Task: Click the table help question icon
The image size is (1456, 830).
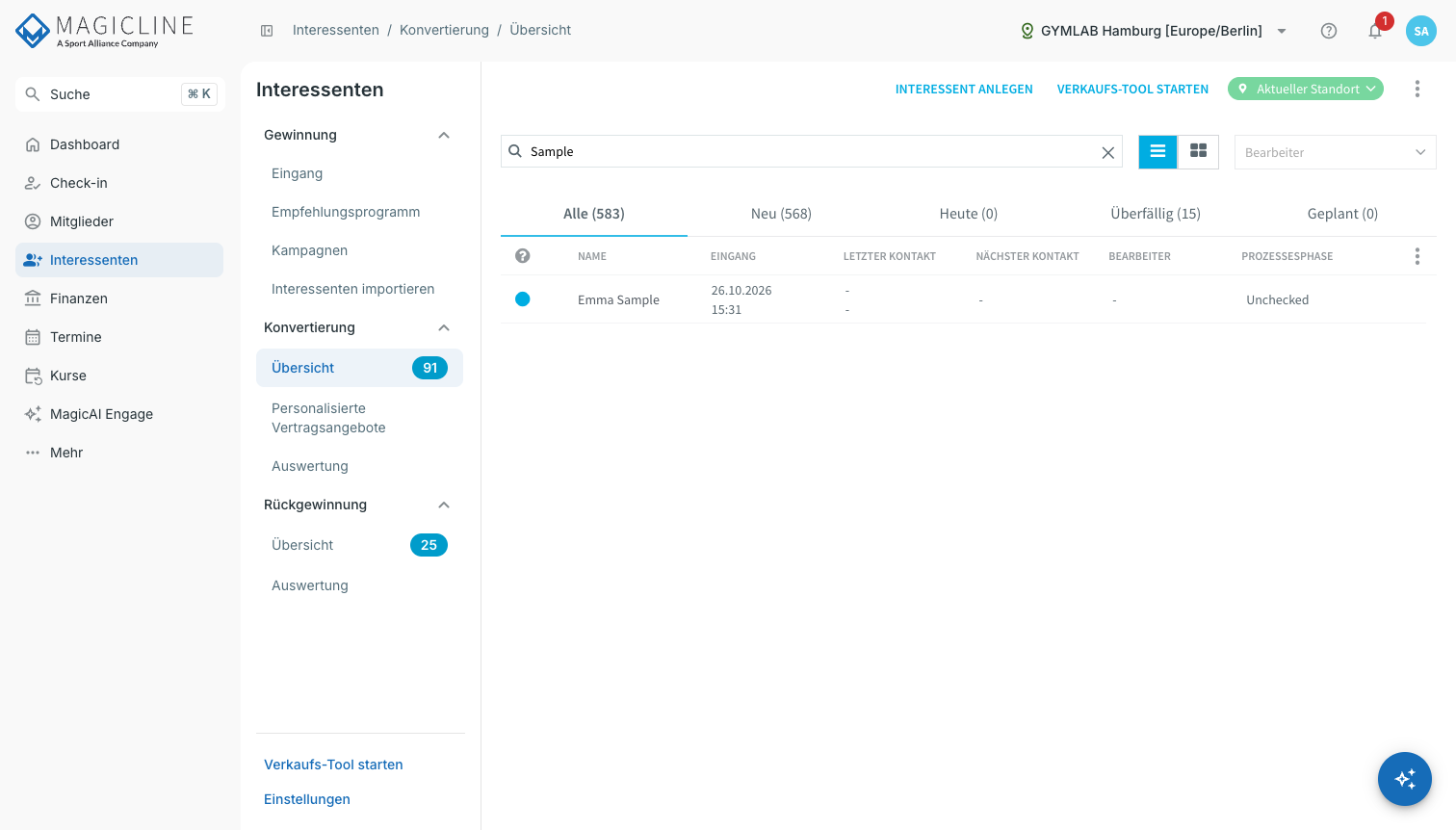Action: [x=523, y=256]
